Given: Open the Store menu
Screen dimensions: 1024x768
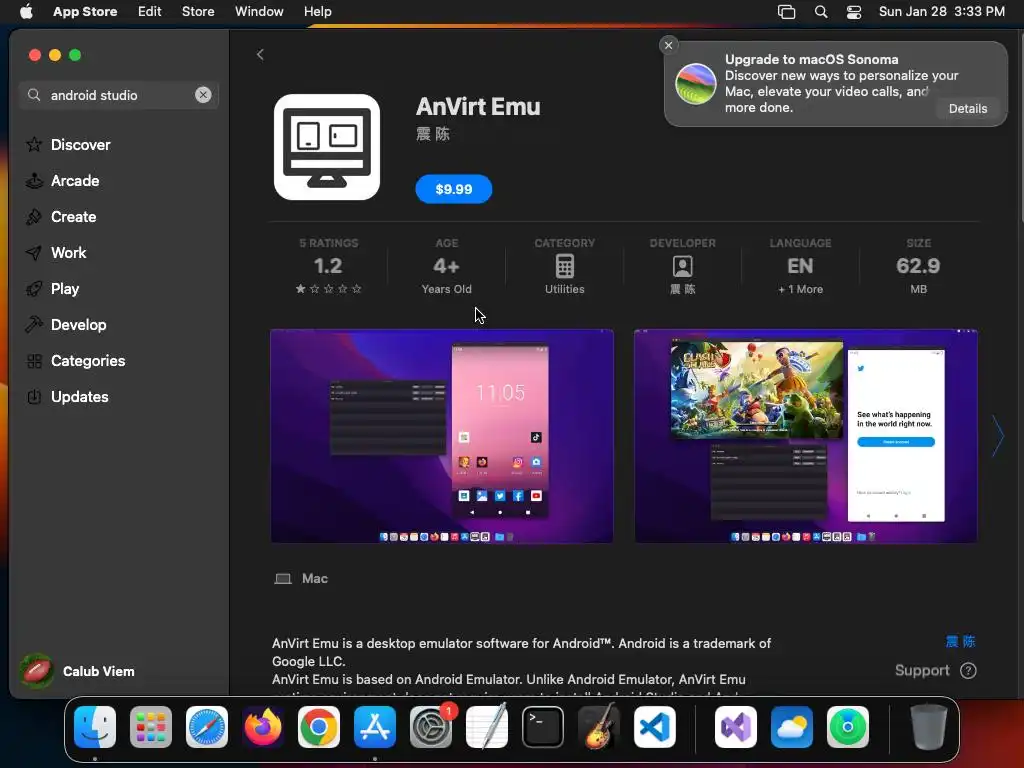Looking at the screenshot, I should [x=198, y=12].
